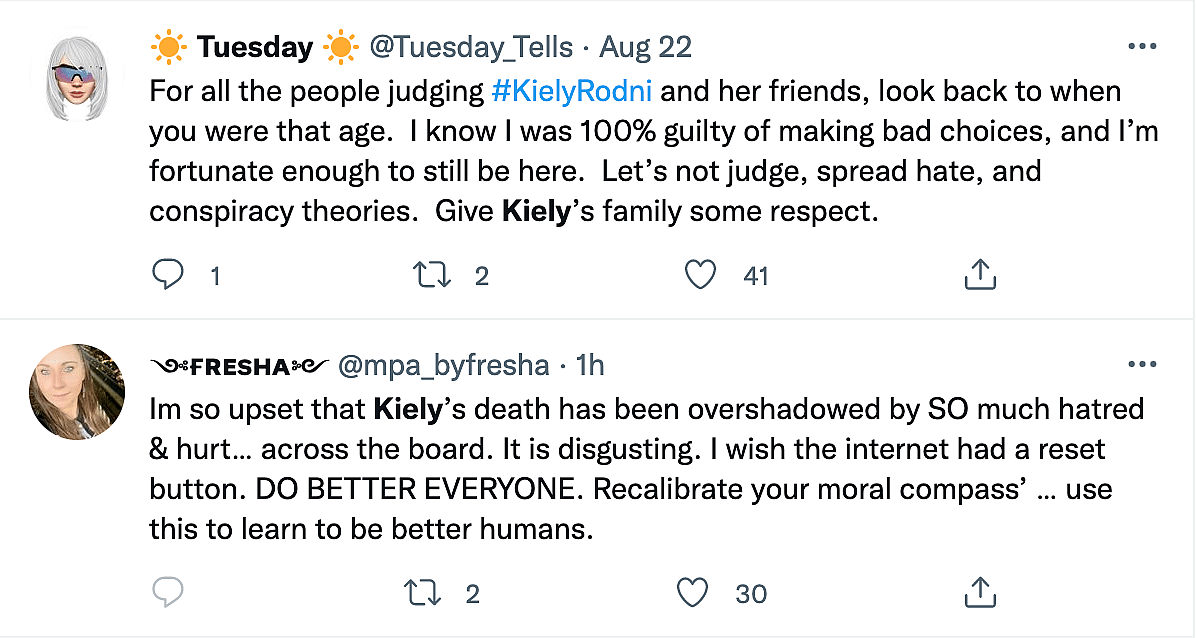Share the Tuesday_Tells tweet
This screenshot has height=638, width=1196.
979,274
